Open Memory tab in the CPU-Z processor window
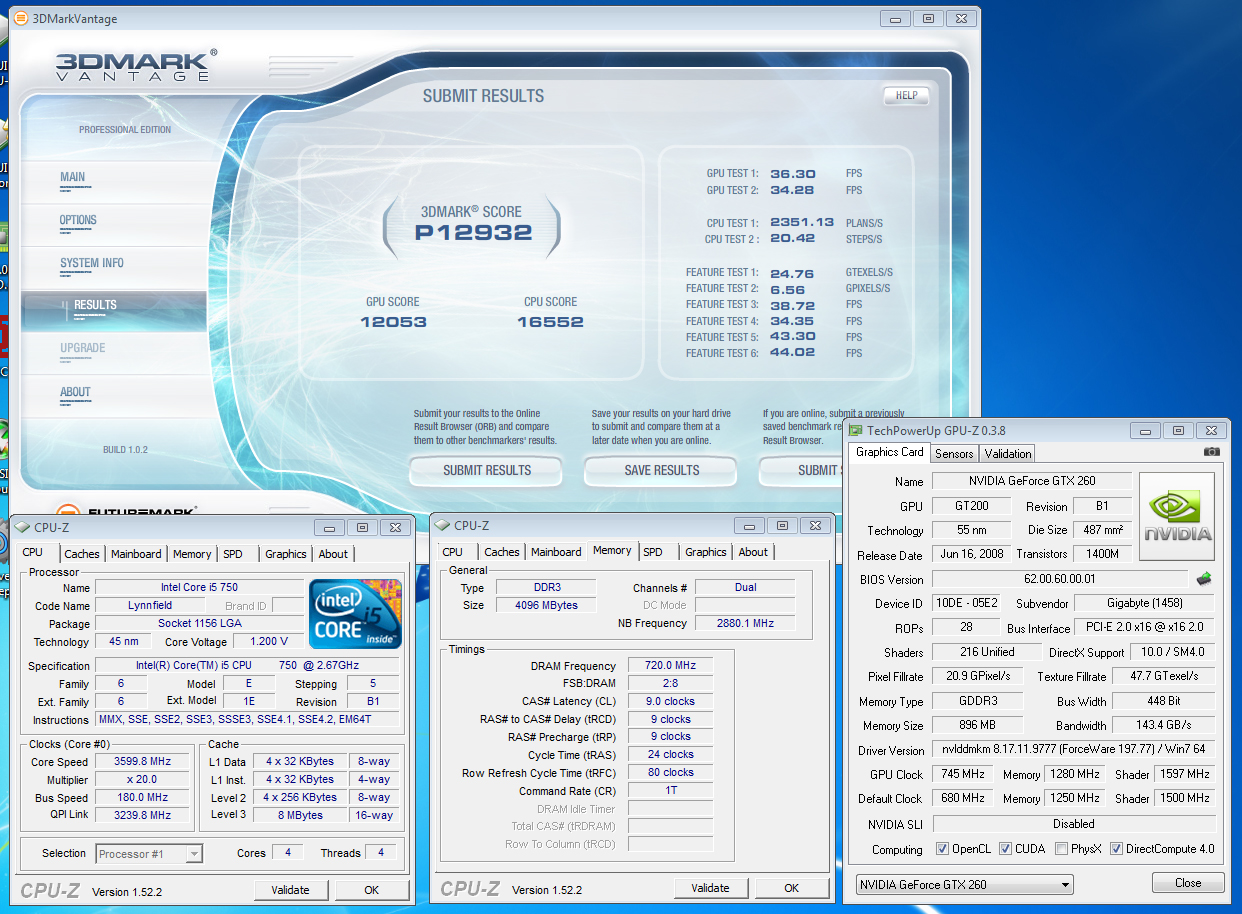This screenshot has height=914, width=1242. coord(192,554)
